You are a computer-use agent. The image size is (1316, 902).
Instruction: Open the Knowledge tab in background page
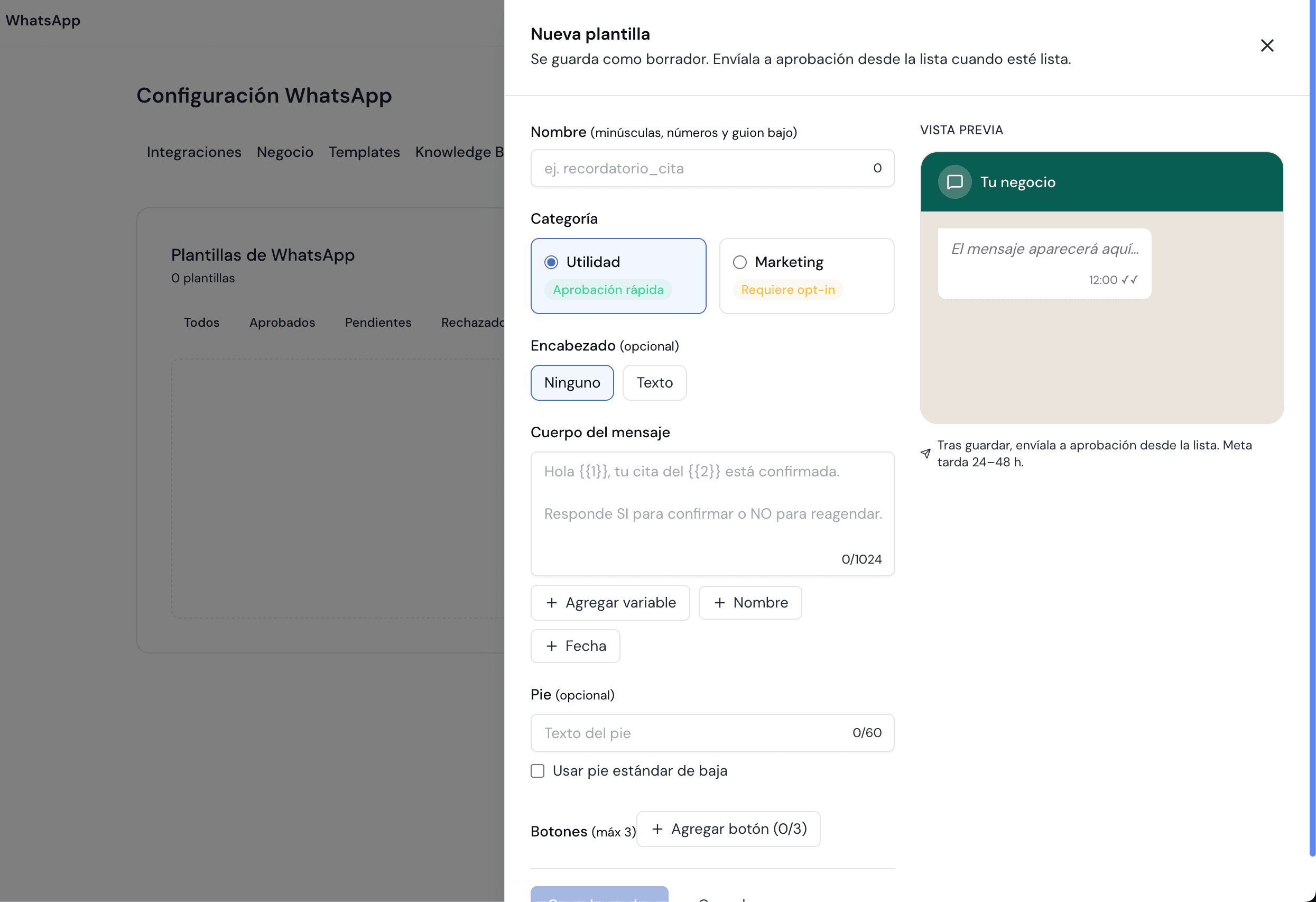tap(459, 152)
